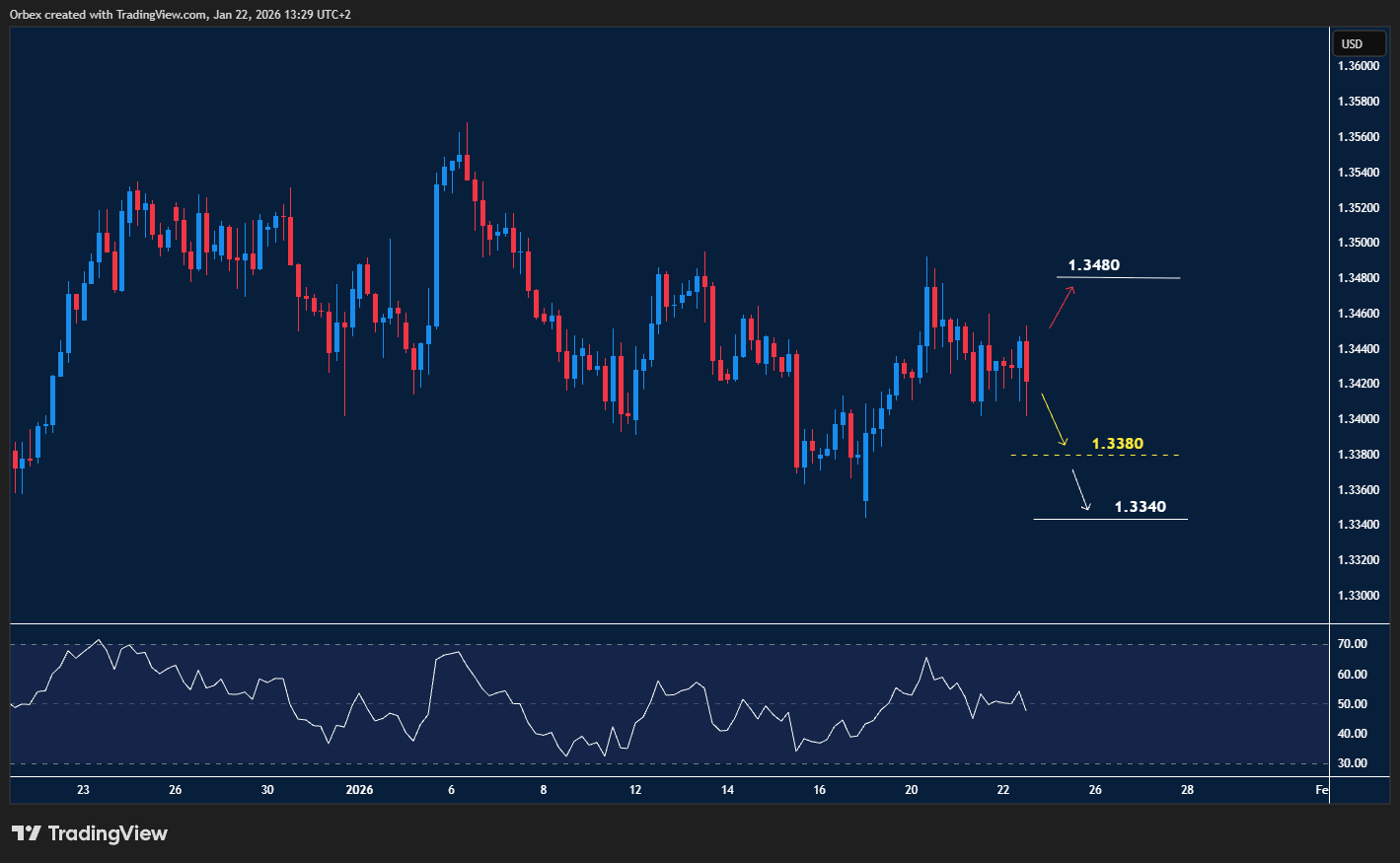Select the 1.35600 price scale value
The image size is (1400, 863).
pyautogui.click(x=1359, y=137)
